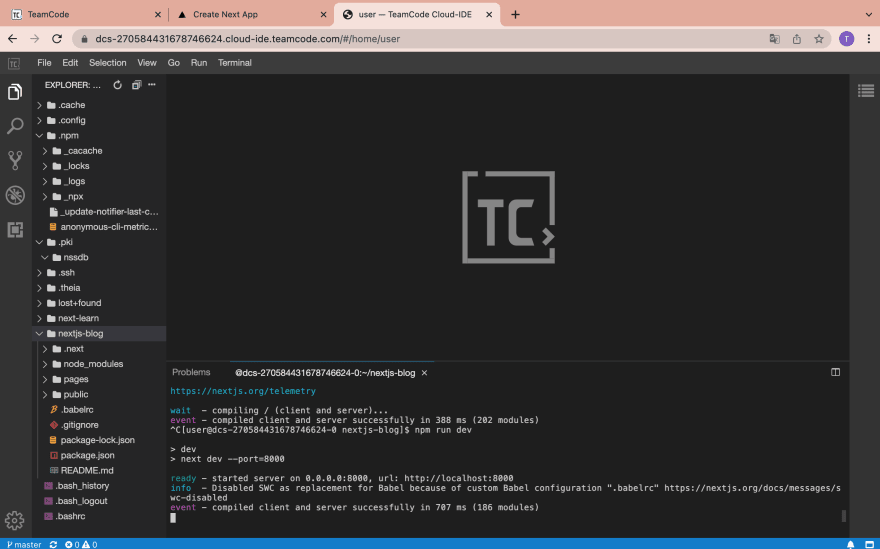Toggle the outline panel on the right
Image resolution: width=880 pixels, height=549 pixels.
[x=866, y=90]
